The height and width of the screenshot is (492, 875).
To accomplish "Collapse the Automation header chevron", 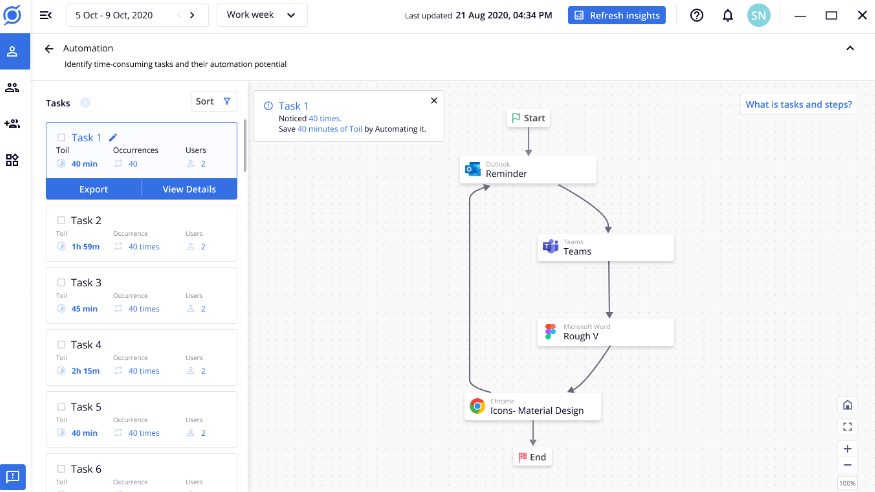I will point(850,48).
